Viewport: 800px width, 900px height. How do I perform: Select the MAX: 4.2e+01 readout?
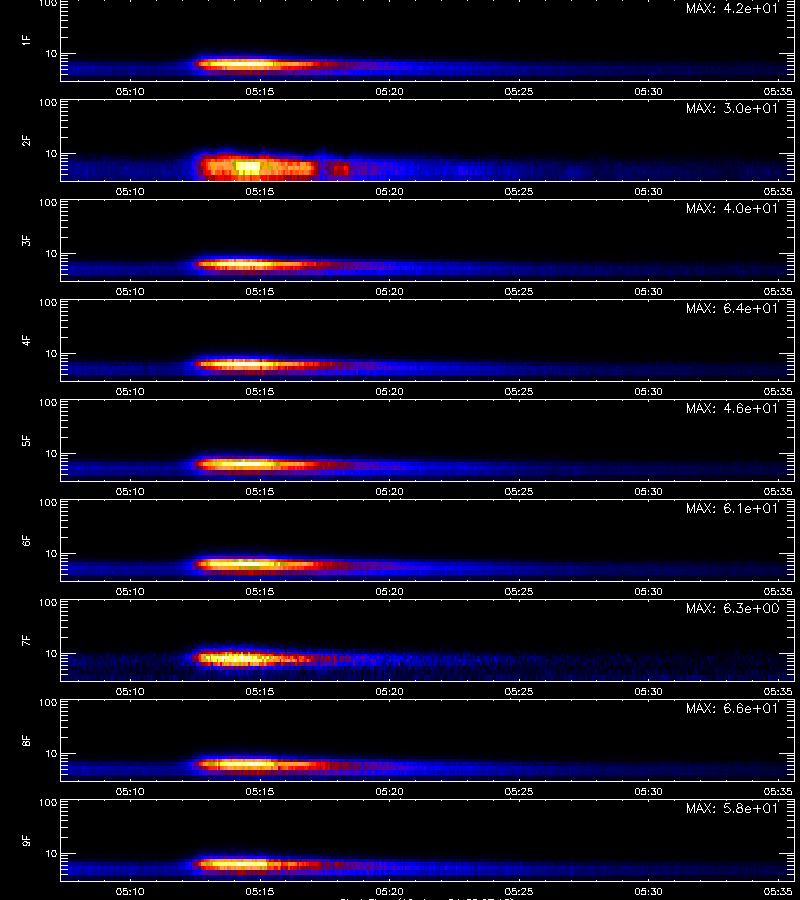tap(732, 9)
